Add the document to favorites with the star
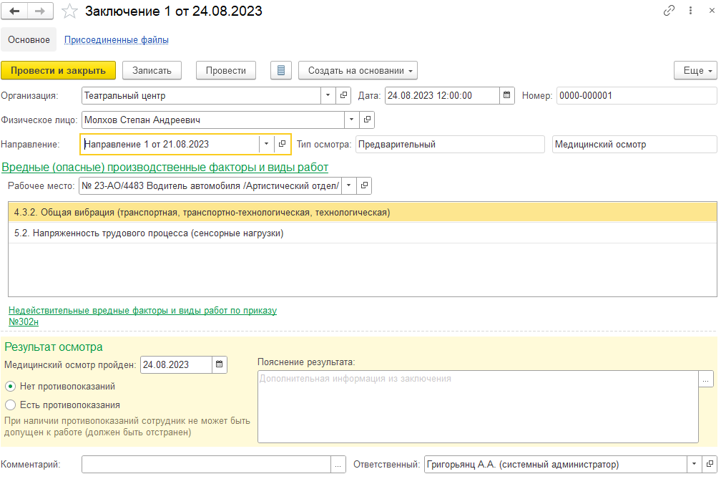 pos(69,11)
